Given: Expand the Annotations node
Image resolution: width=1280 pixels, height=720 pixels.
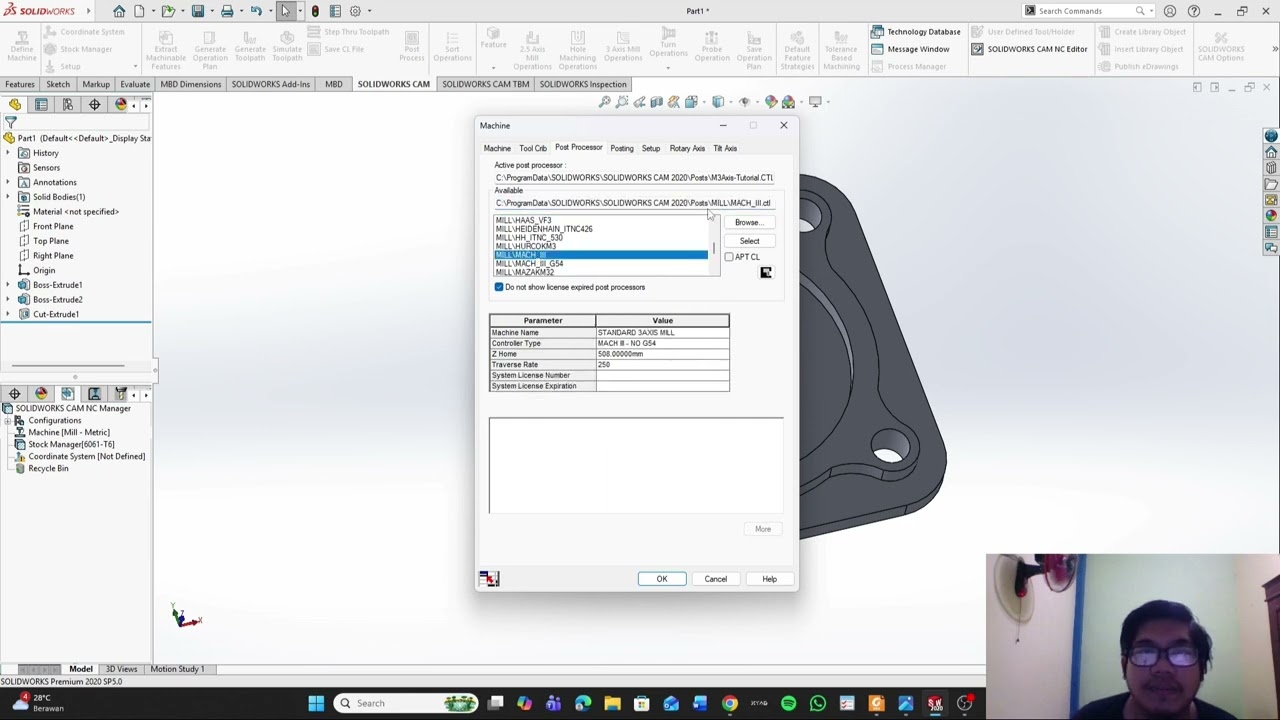Looking at the screenshot, I should 9,182.
